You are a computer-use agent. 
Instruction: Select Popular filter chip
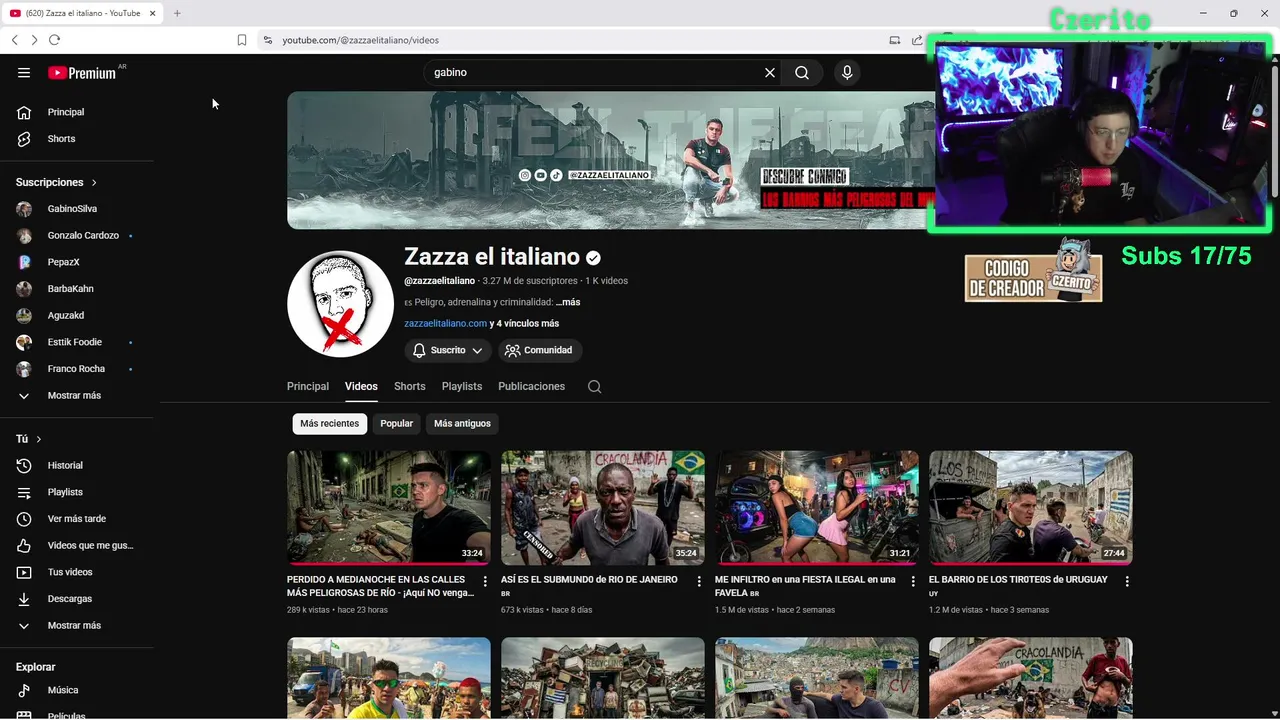click(396, 424)
